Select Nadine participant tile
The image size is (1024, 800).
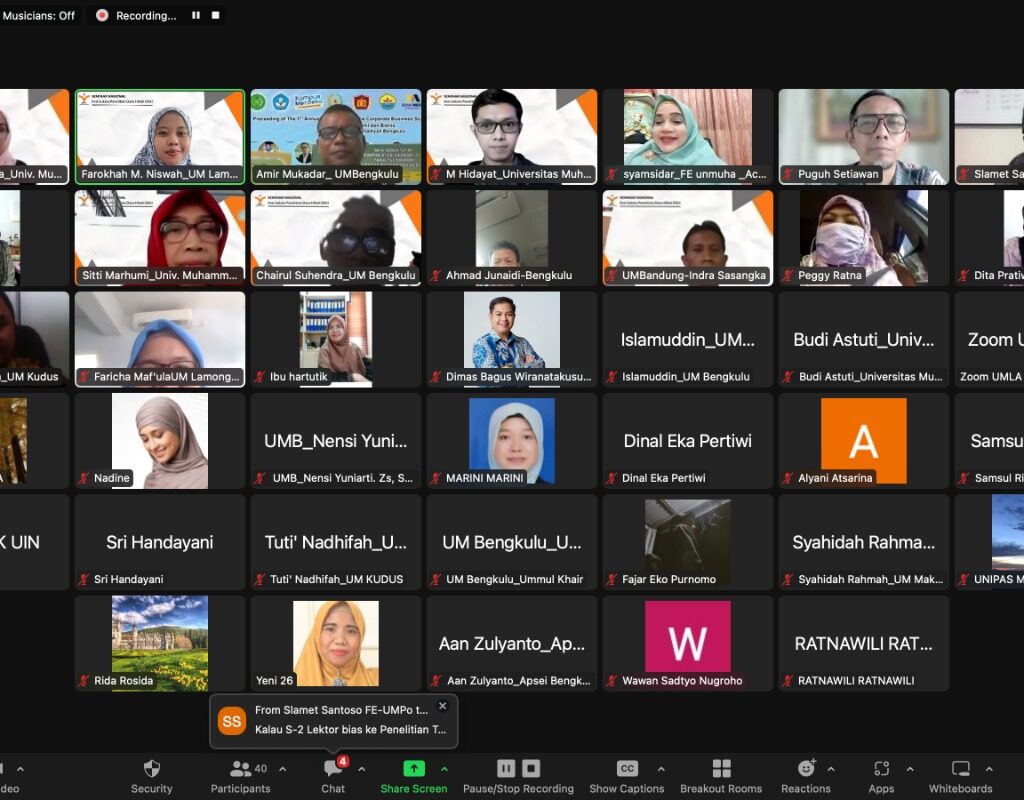point(160,440)
